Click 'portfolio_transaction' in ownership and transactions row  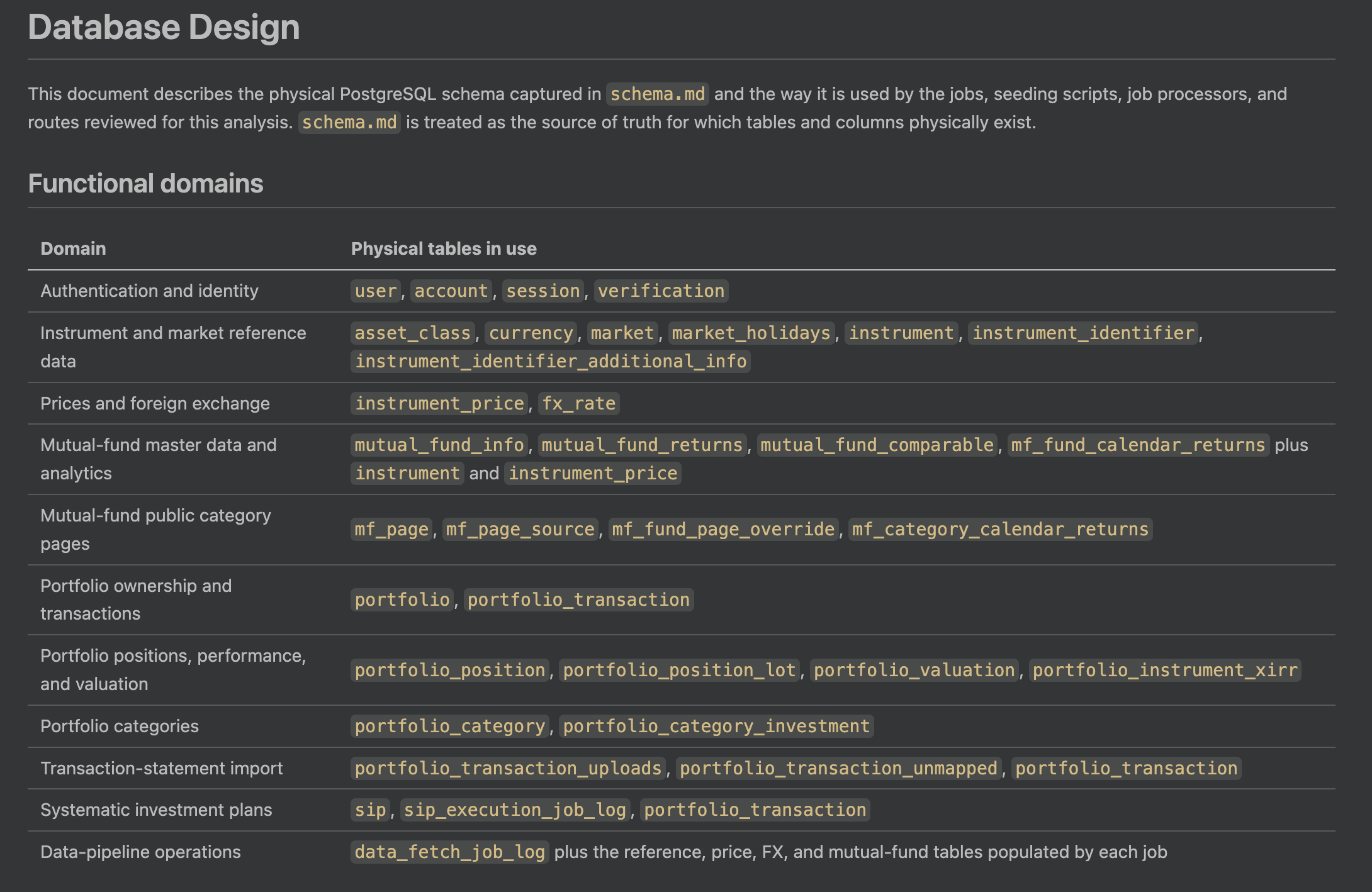(x=579, y=599)
